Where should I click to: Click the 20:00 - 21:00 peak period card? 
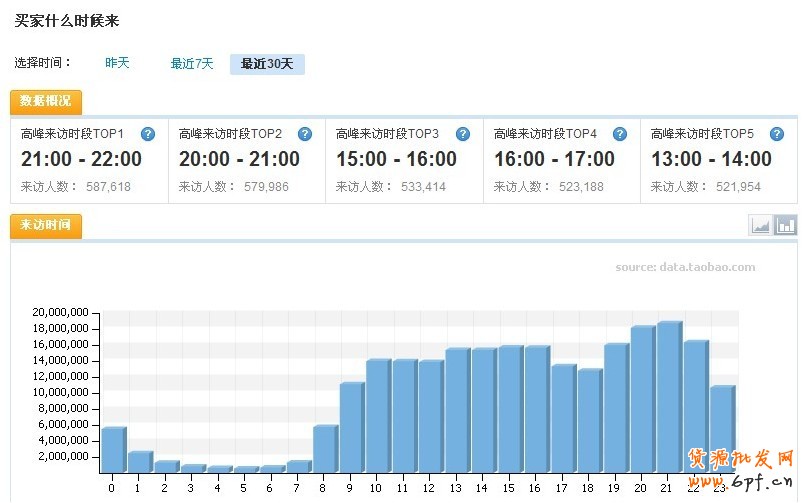[246, 160]
